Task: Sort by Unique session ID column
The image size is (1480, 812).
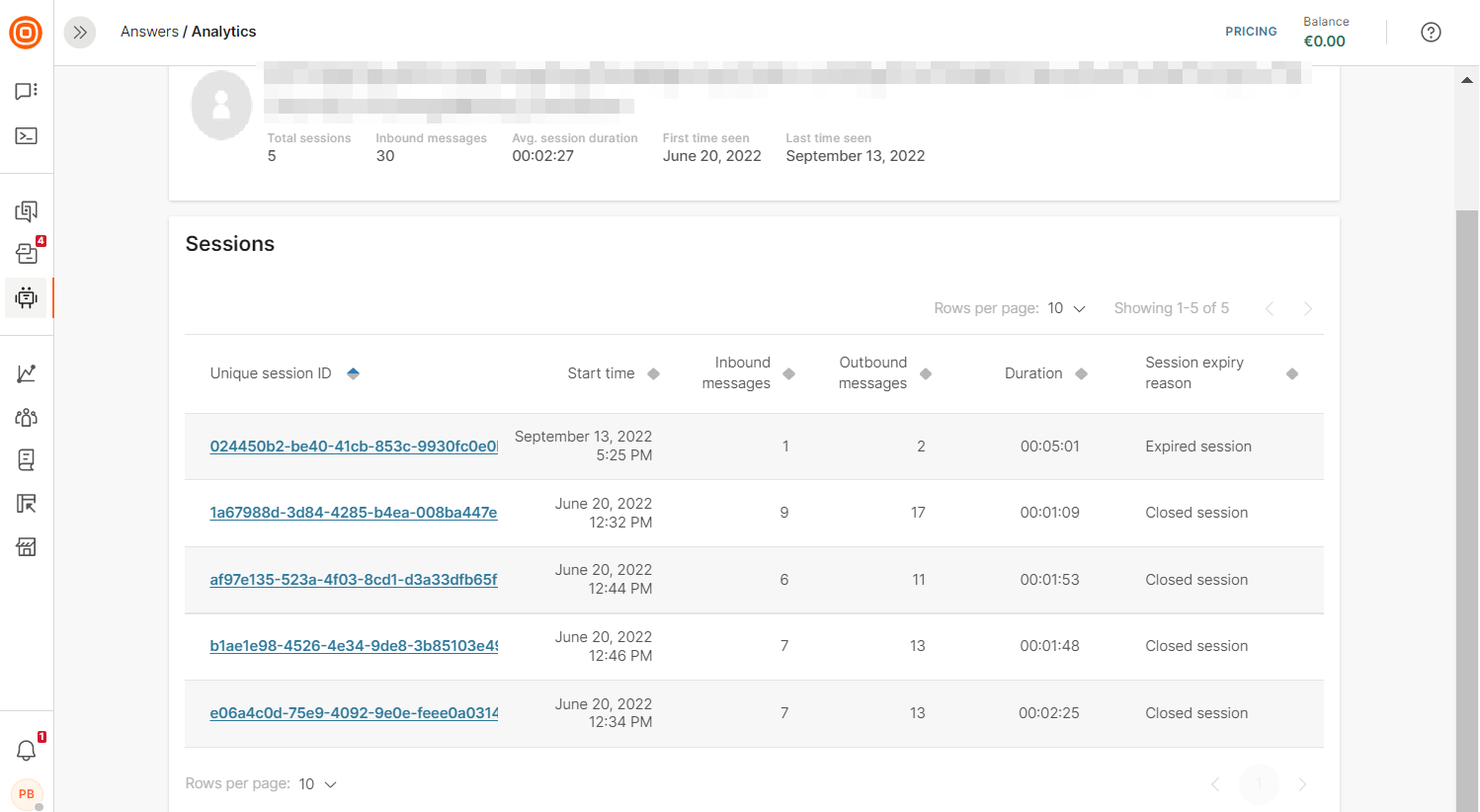Action: 353,373
